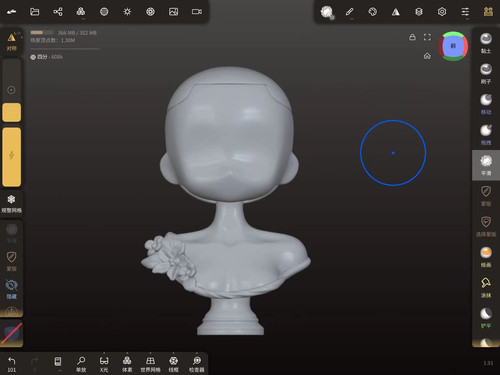The width and height of the screenshot is (500, 375).
Task: Select the 刷子 (Brush) tool
Action: (x=486, y=74)
